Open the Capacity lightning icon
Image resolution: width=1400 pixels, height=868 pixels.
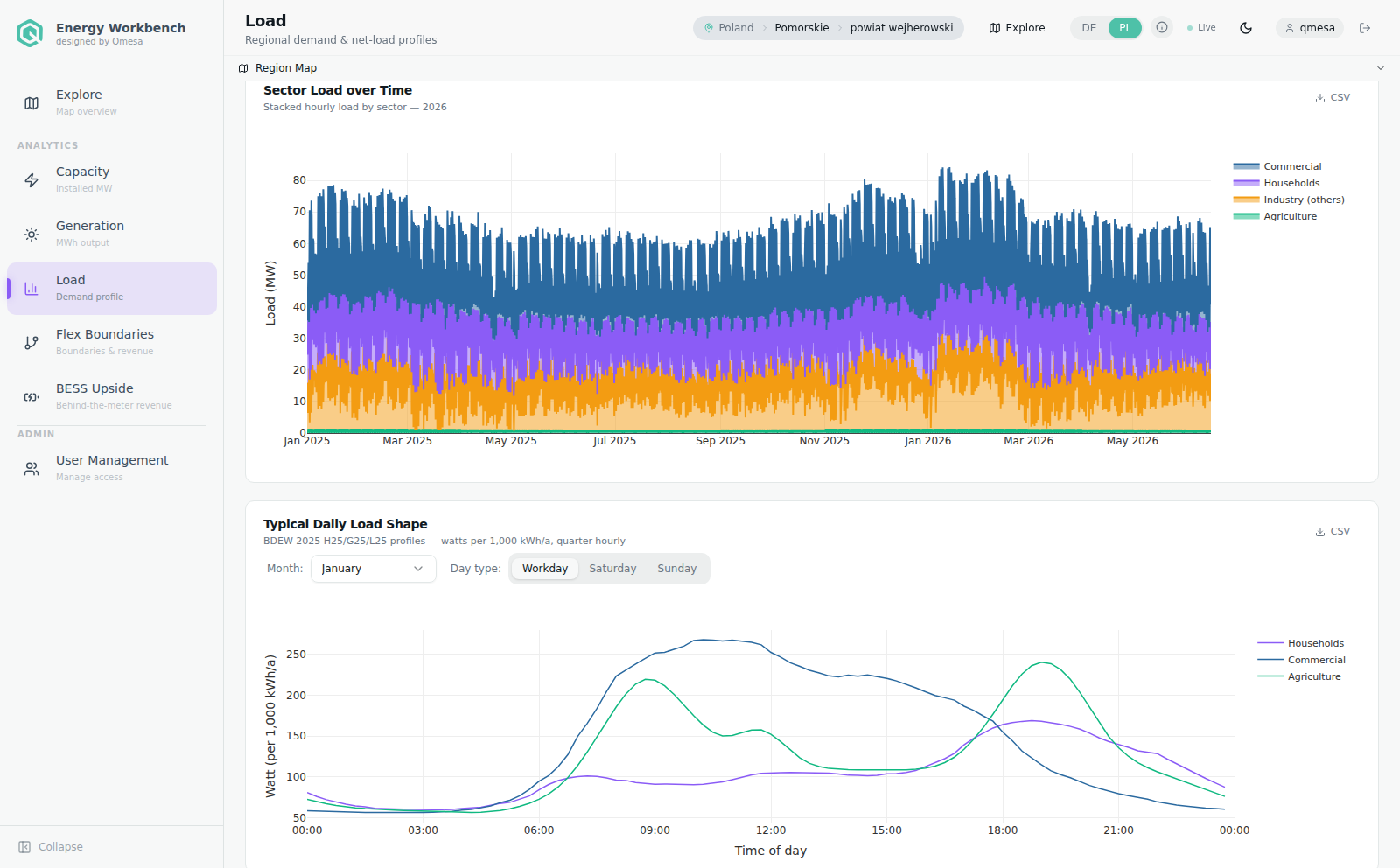point(31,180)
